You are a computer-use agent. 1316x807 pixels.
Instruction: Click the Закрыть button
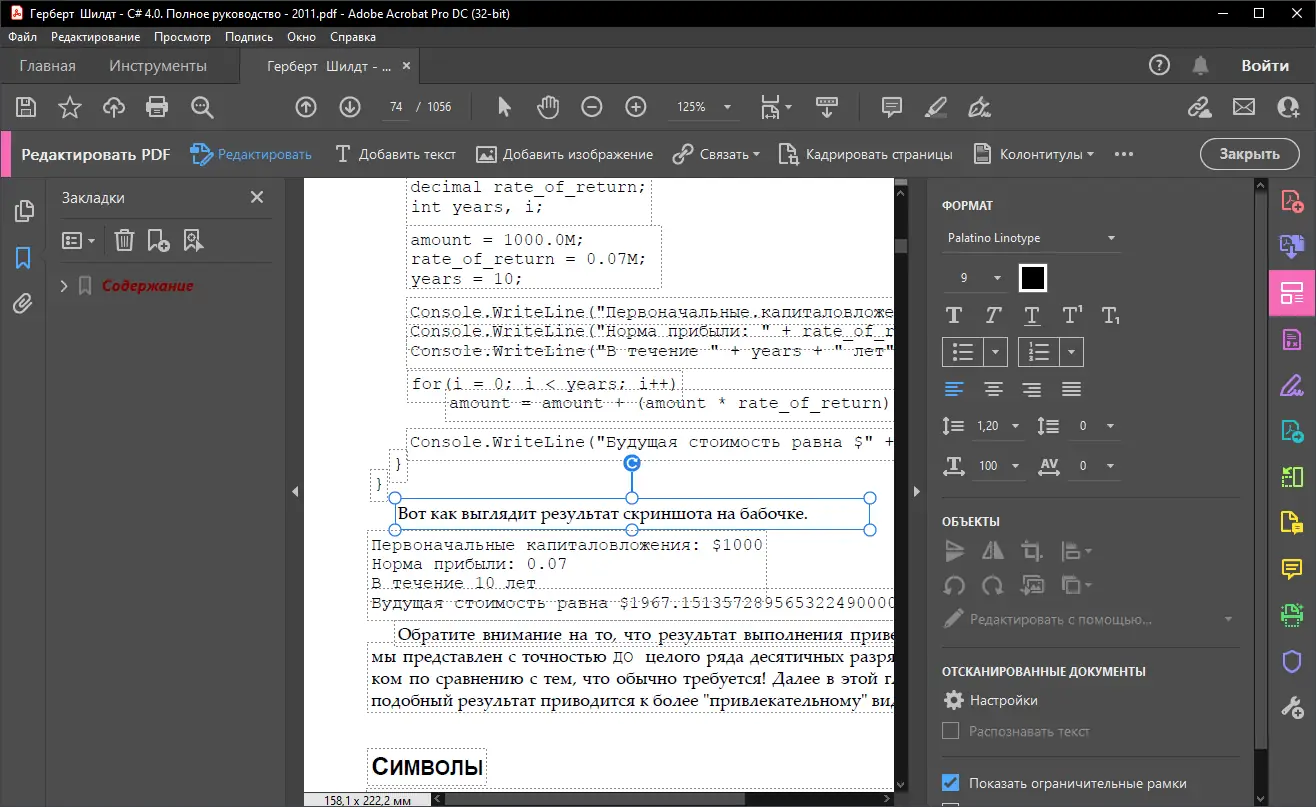(1249, 154)
